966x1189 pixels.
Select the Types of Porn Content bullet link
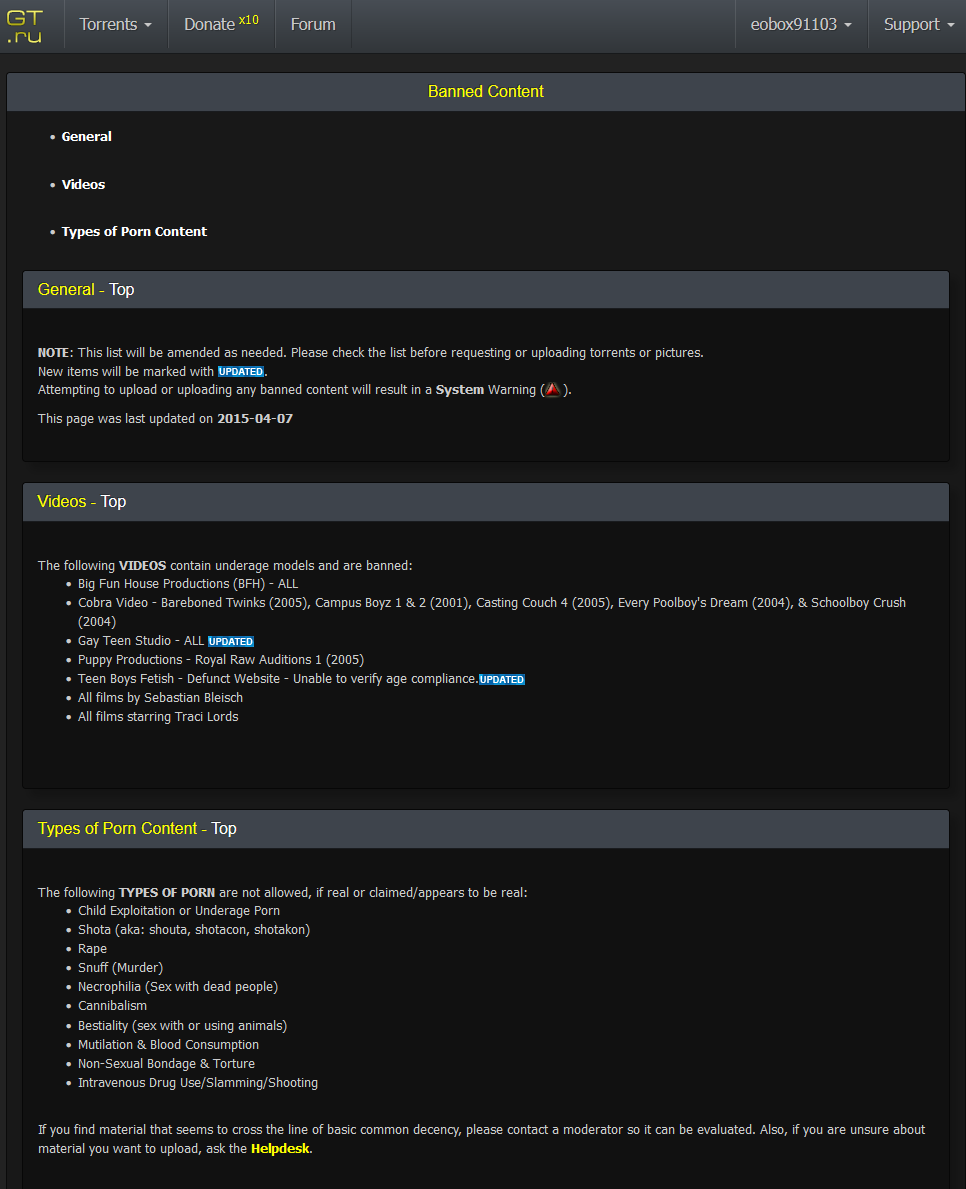pos(134,231)
